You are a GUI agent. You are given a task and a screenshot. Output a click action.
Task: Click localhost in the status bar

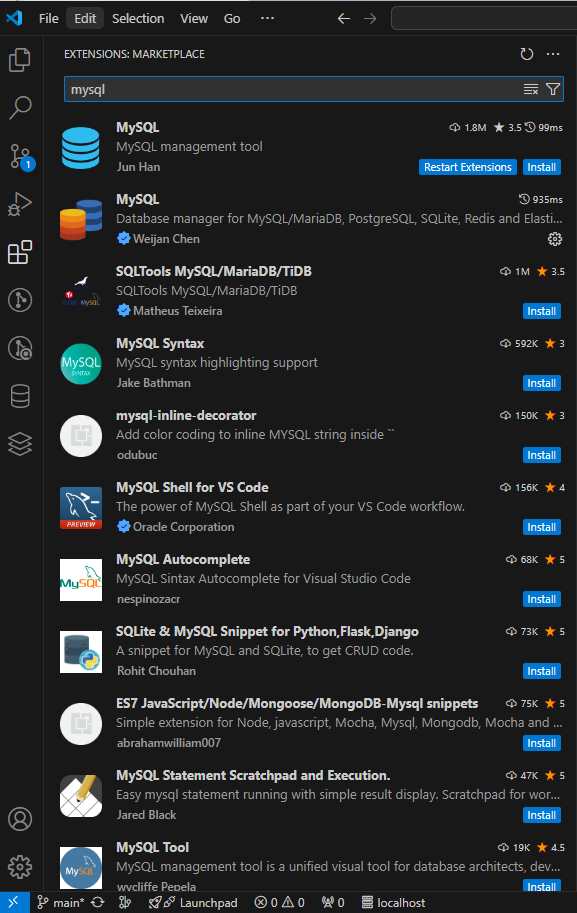click(x=394, y=903)
